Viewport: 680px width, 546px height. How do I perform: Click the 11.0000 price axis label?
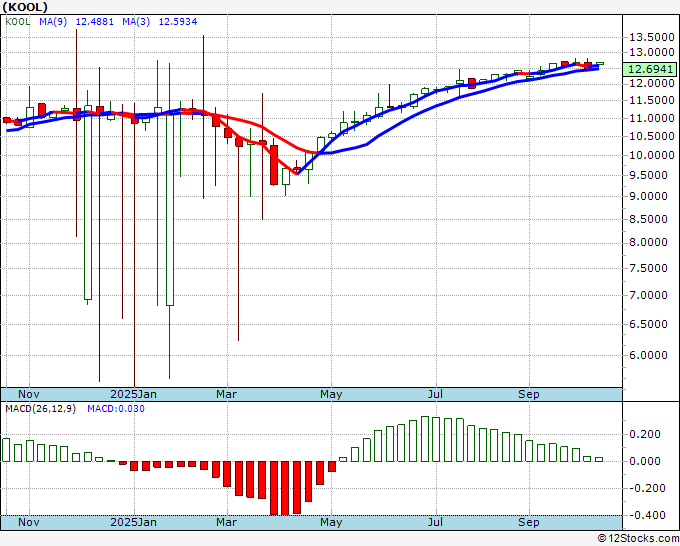(651, 118)
